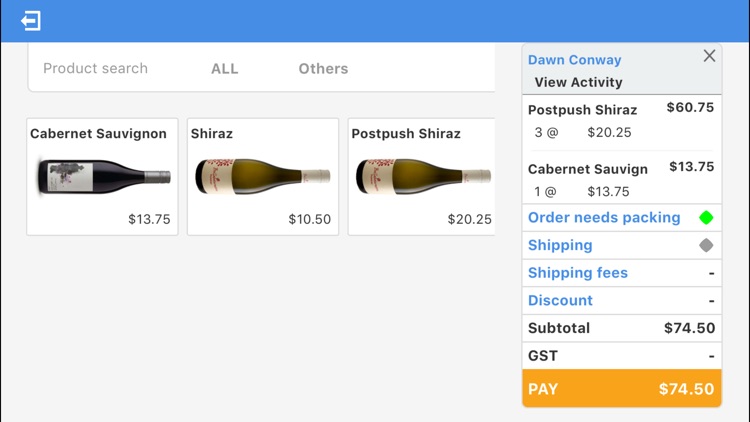Select the Cabernet Sauvign order line
This screenshot has height=422, width=750.
coord(620,179)
